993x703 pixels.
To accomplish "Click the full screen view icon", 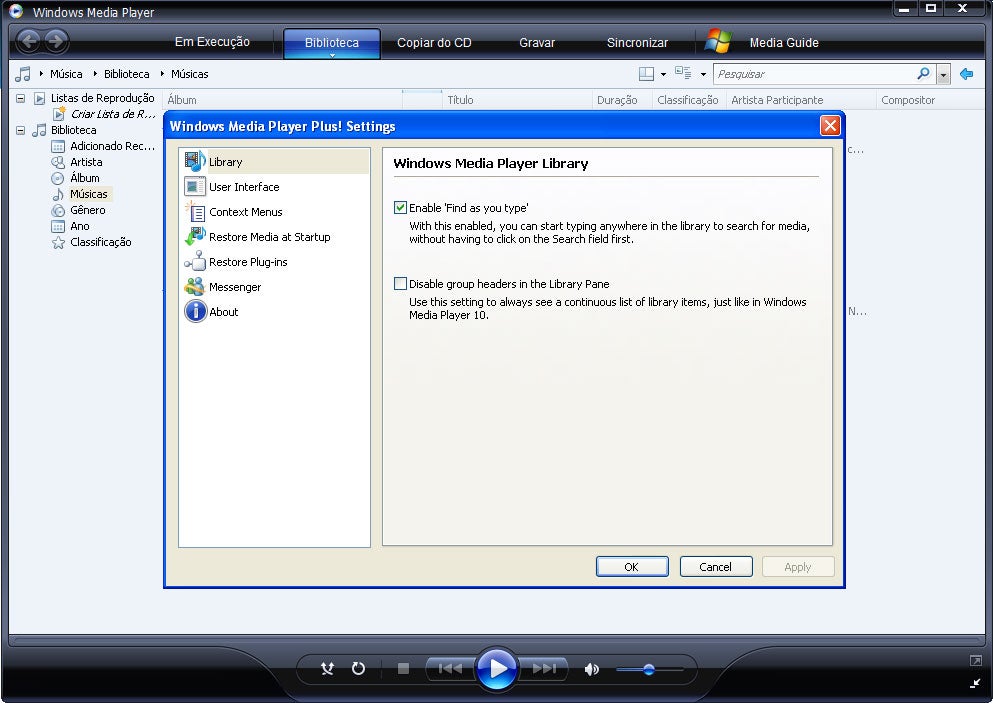I will point(975,661).
